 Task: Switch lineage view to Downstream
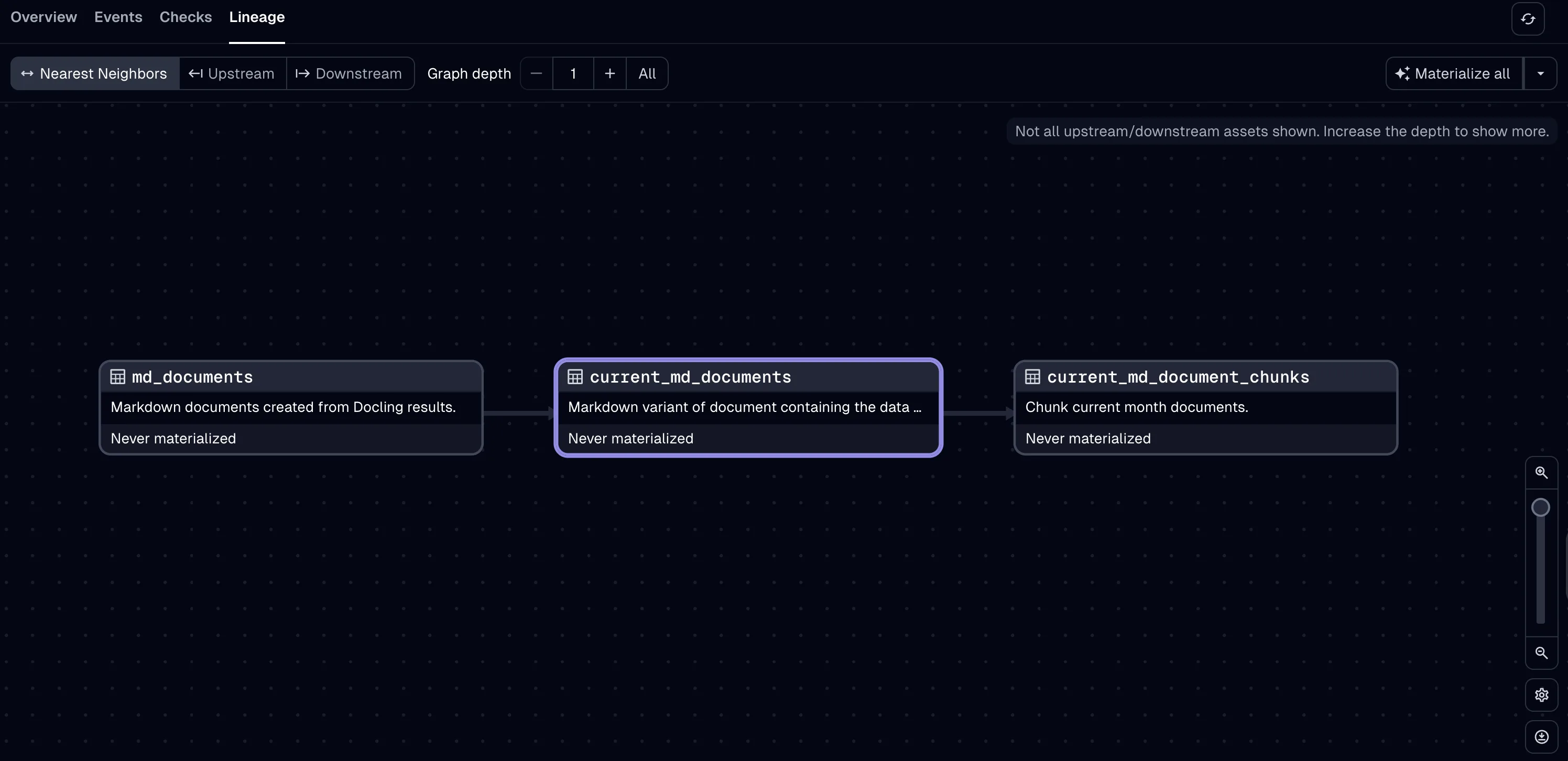pyautogui.click(x=350, y=74)
